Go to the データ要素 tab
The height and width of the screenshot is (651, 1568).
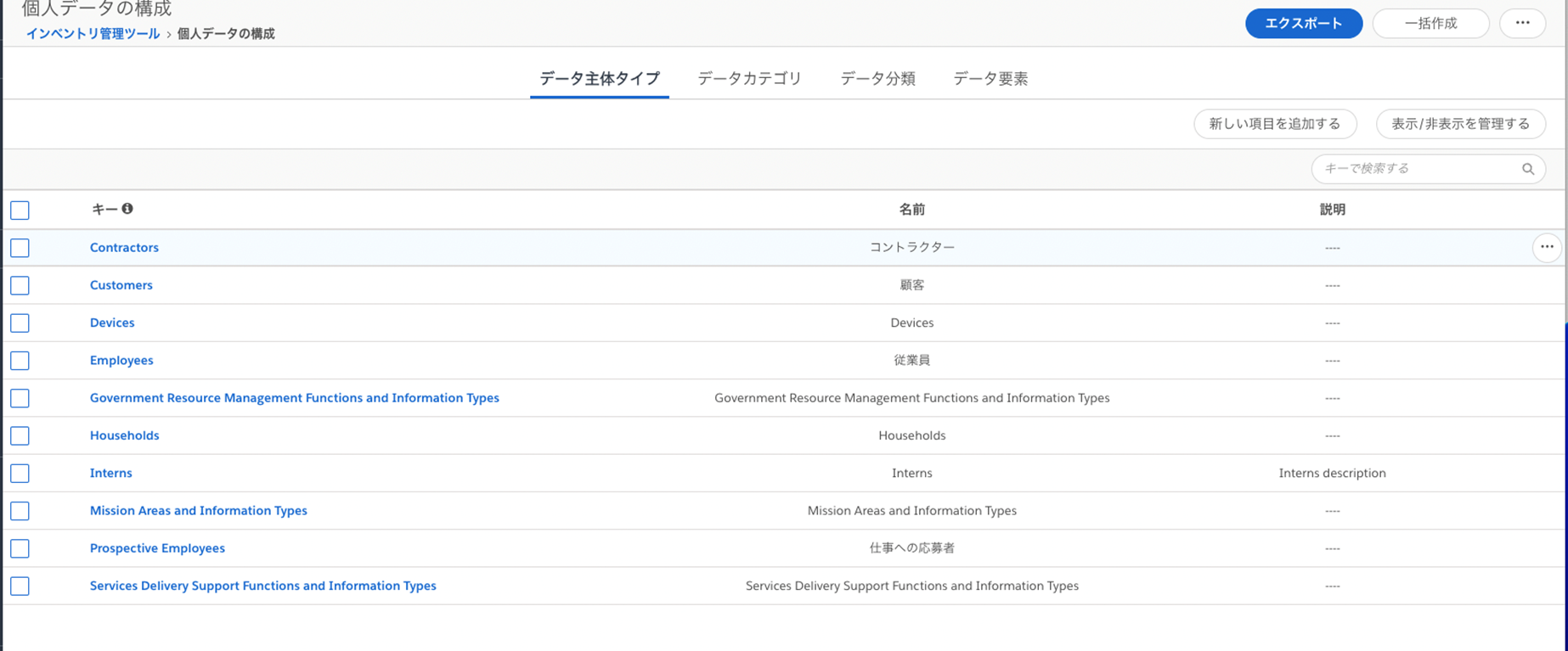[x=990, y=79]
